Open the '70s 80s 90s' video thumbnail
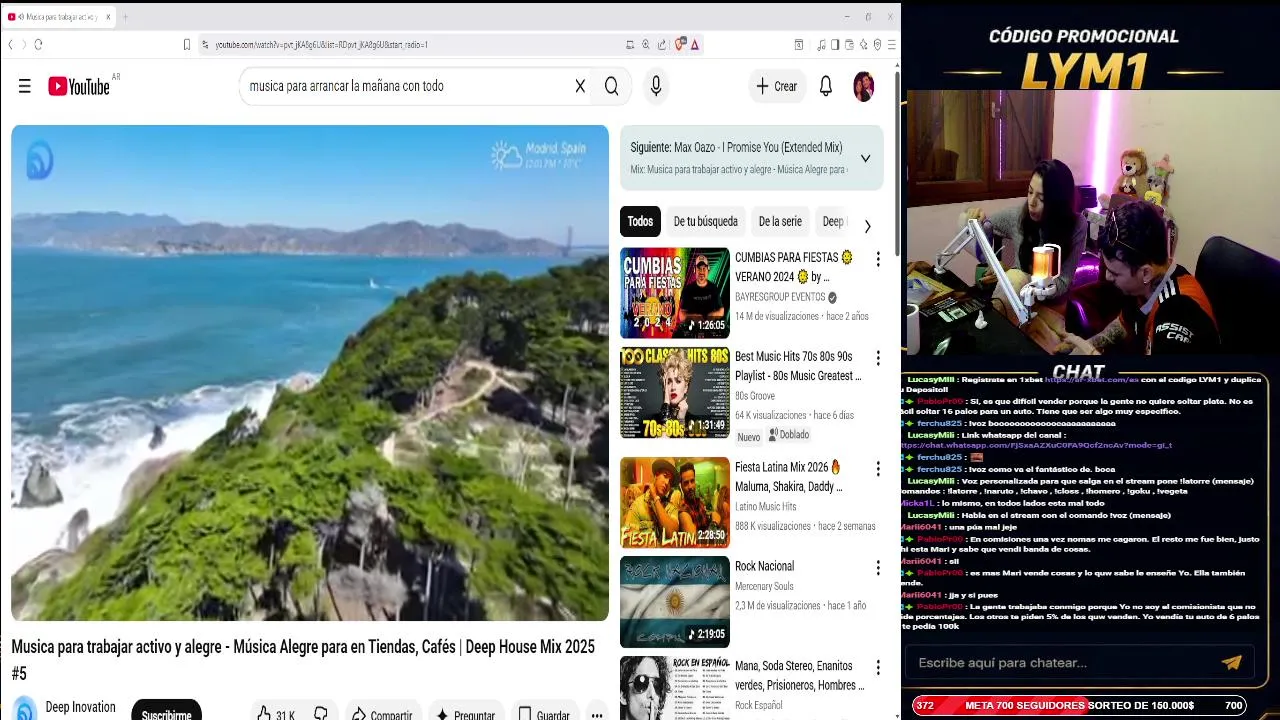 [x=675, y=393]
